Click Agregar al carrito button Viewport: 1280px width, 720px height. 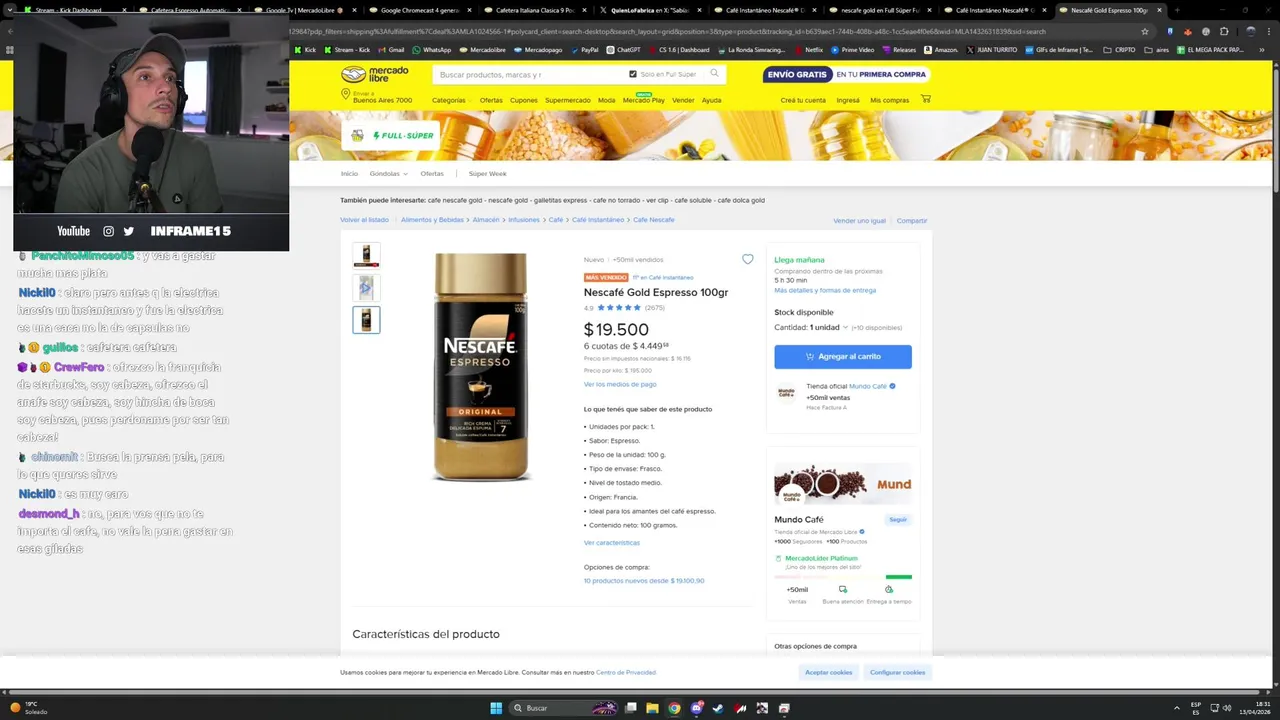coord(843,356)
